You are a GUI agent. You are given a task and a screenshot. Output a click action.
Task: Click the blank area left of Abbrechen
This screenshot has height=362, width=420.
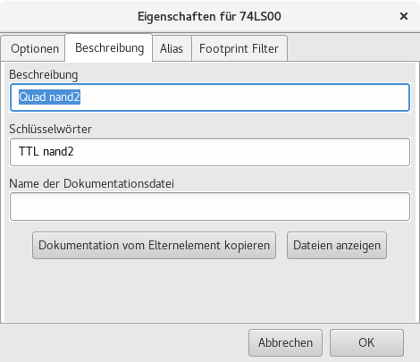[123, 343]
